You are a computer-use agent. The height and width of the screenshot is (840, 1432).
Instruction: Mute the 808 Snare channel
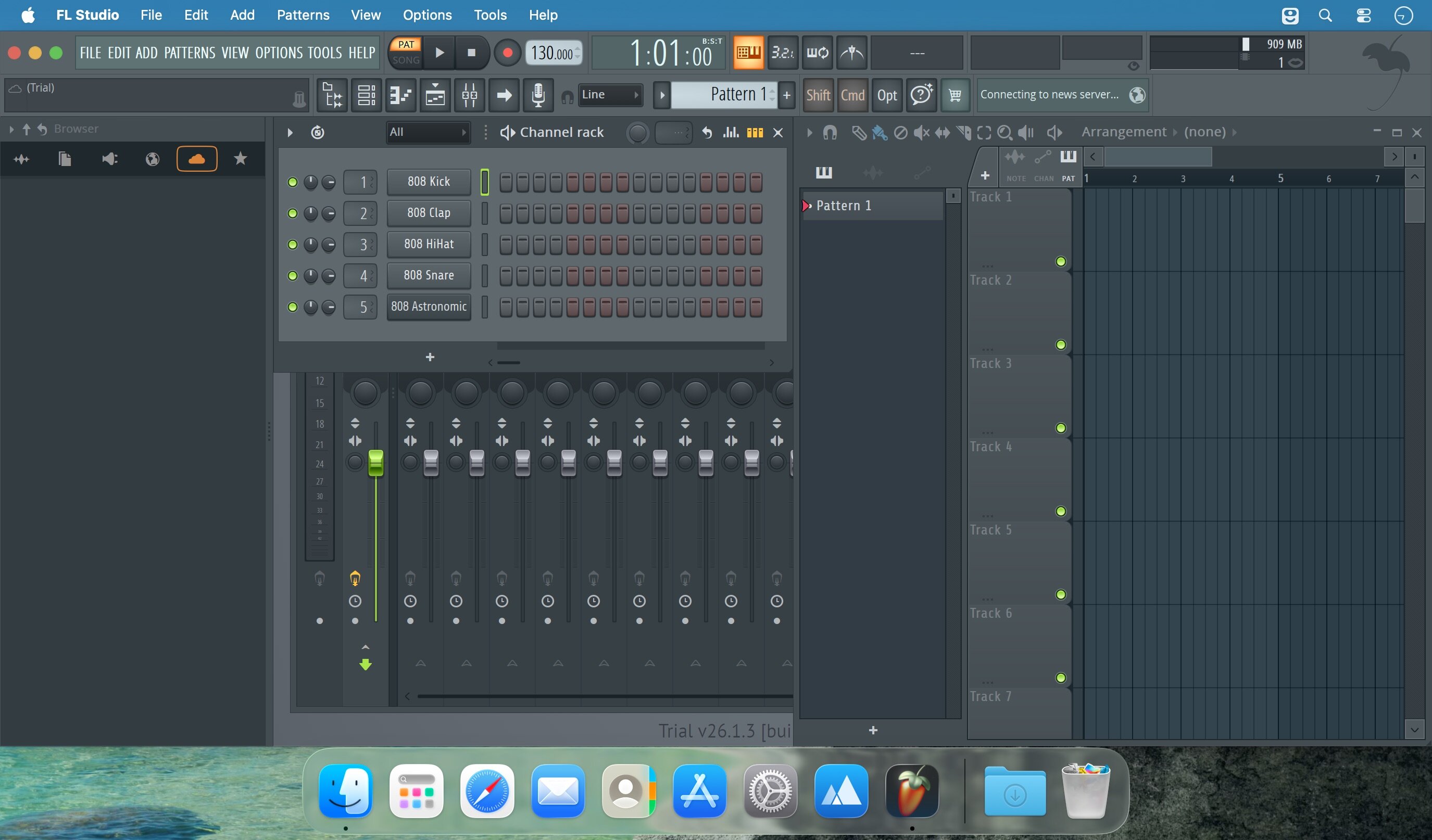click(x=293, y=276)
